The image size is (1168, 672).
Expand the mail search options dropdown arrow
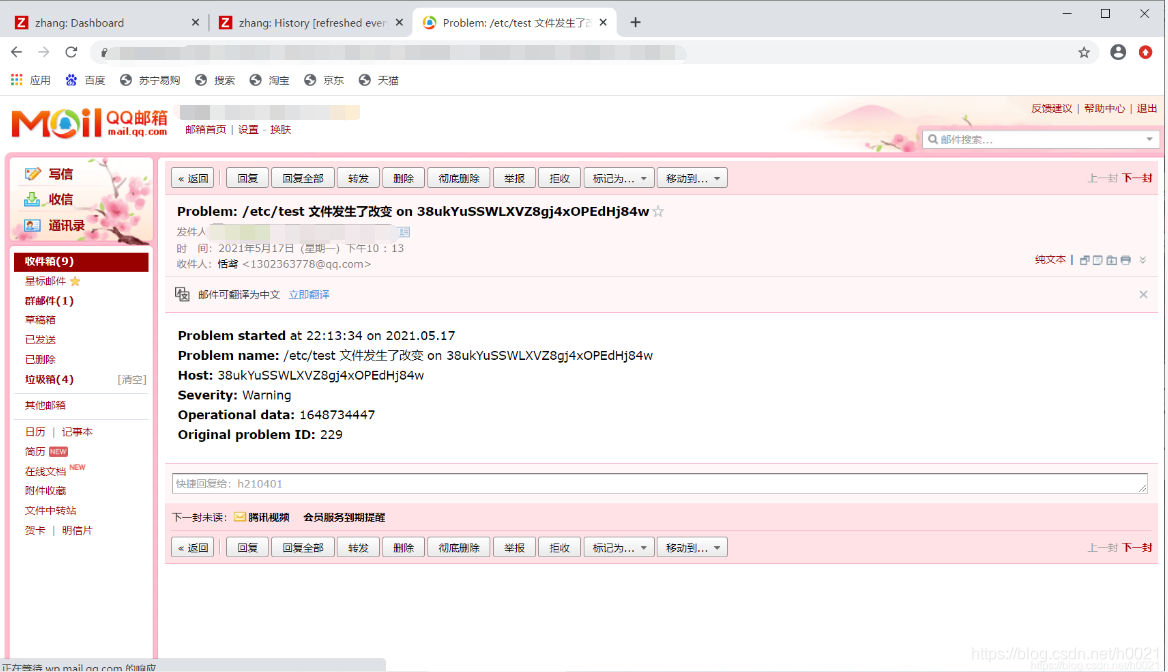[x=1149, y=139]
